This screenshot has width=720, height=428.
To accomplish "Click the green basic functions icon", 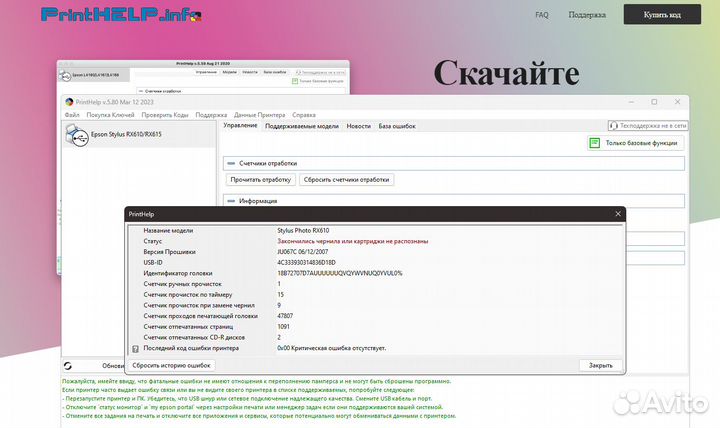I will (594, 143).
